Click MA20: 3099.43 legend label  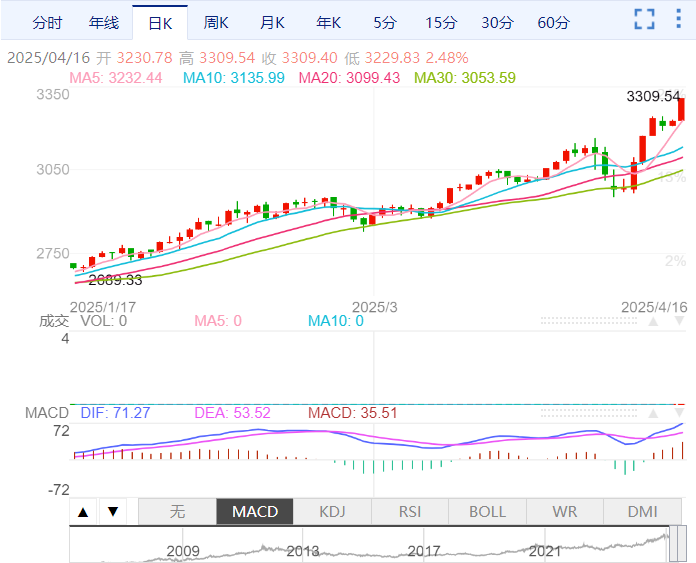(349, 78)
